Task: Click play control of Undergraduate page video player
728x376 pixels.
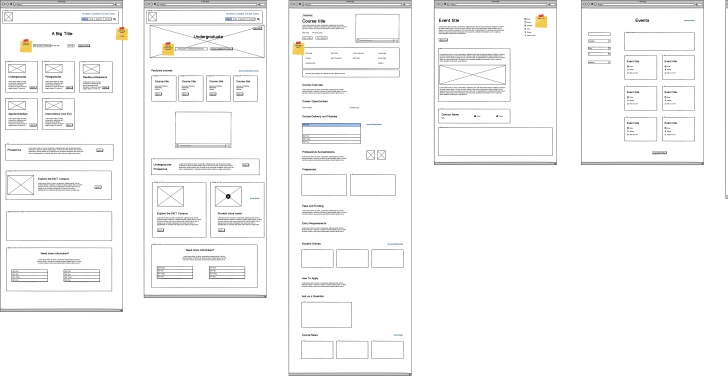Action: pos(177,146)
